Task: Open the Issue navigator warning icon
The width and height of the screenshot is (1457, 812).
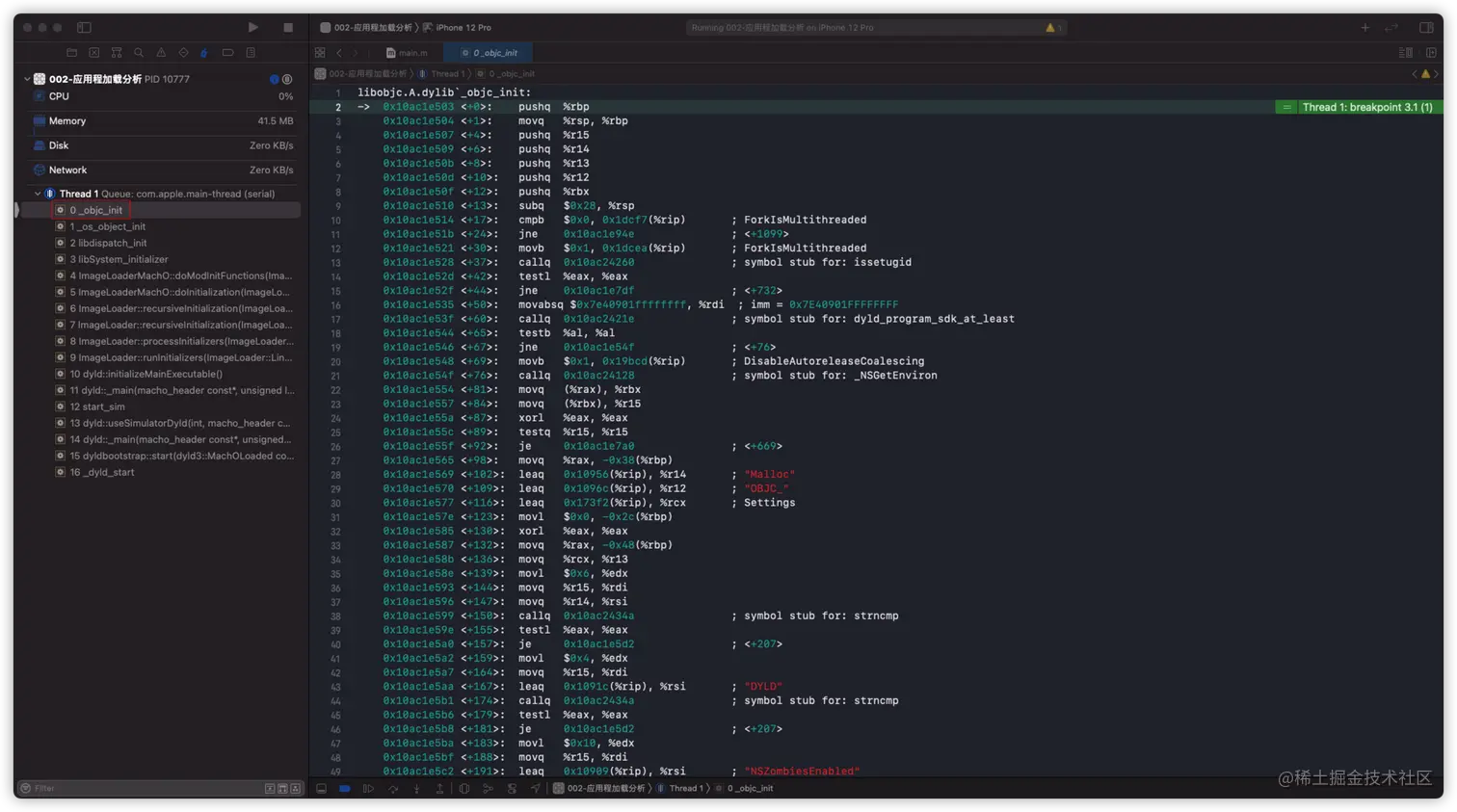Action: (x=161, y=53)
